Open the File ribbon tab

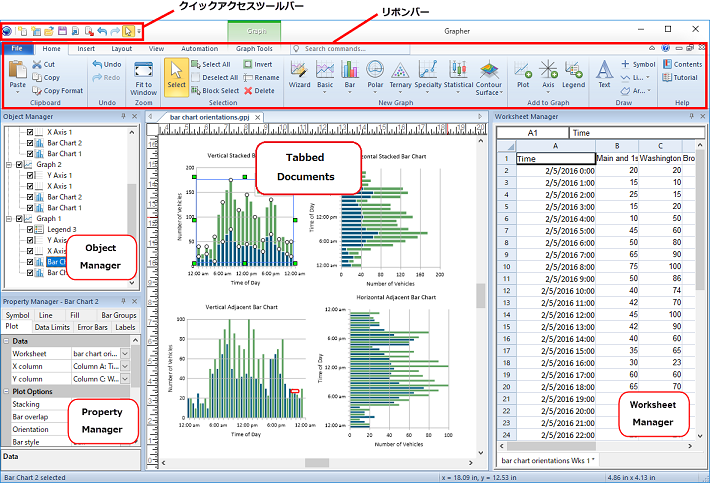tap(17, 48)
